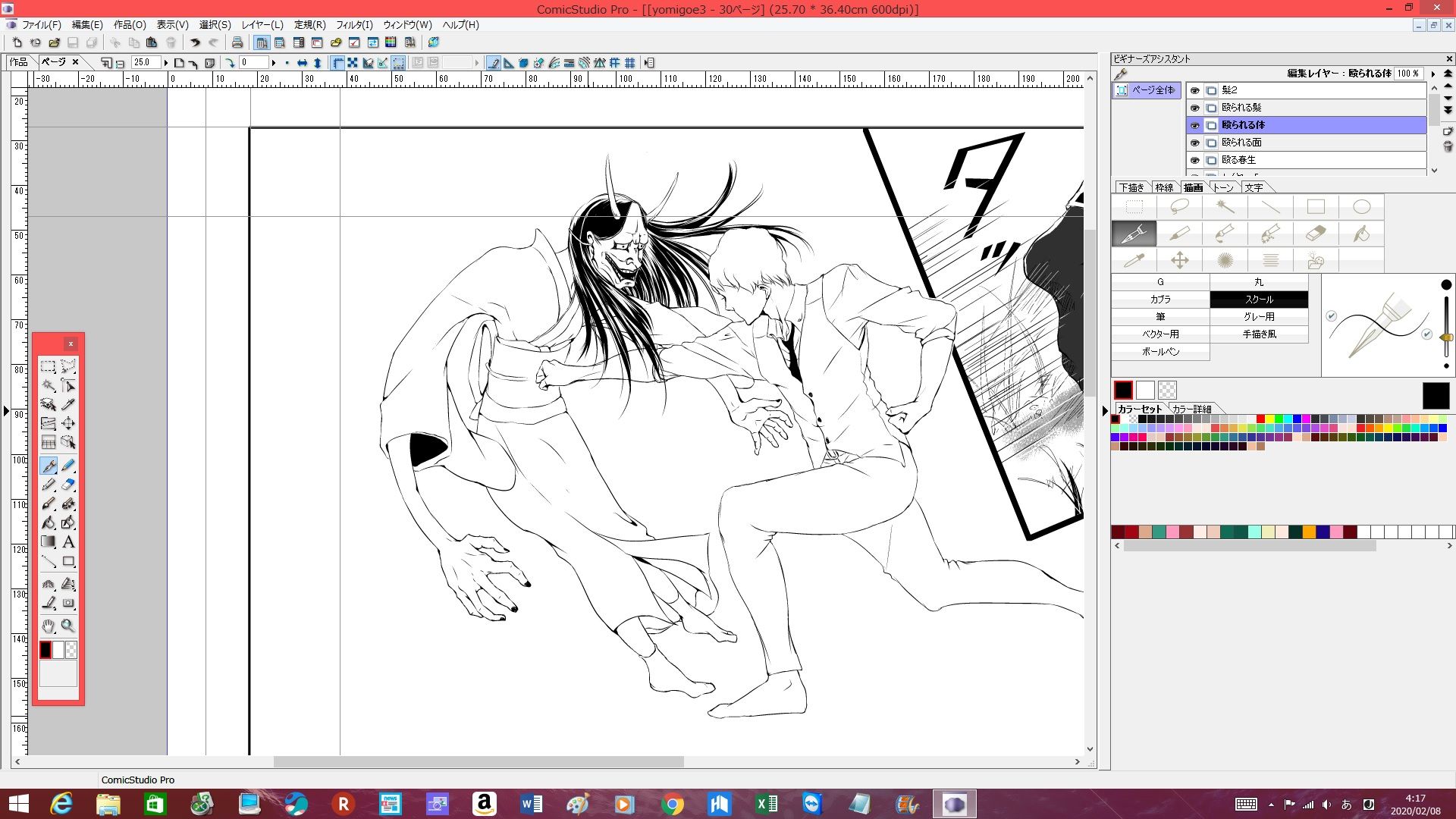Expand the rotation angle arrow beside 0 field

[274, 63]
